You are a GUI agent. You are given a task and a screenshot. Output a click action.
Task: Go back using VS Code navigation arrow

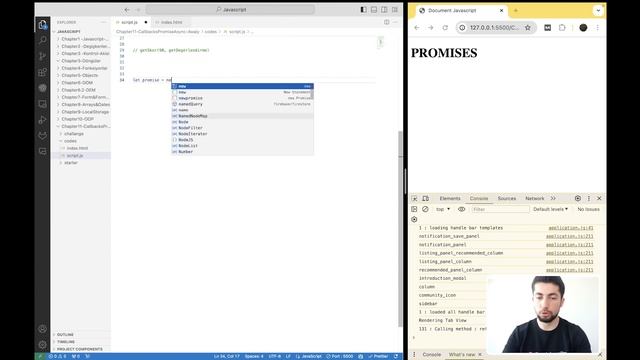click(127, 9)
